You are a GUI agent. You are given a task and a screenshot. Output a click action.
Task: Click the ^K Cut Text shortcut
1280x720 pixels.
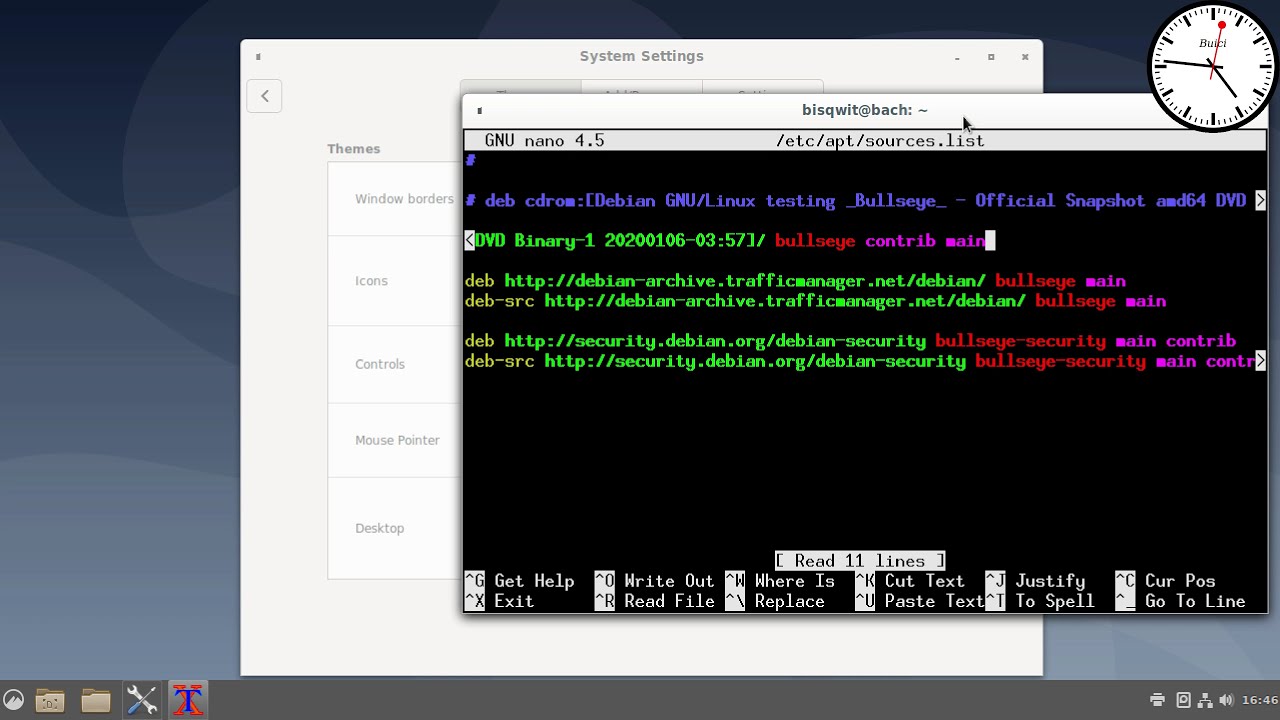[x=910, y=581]
